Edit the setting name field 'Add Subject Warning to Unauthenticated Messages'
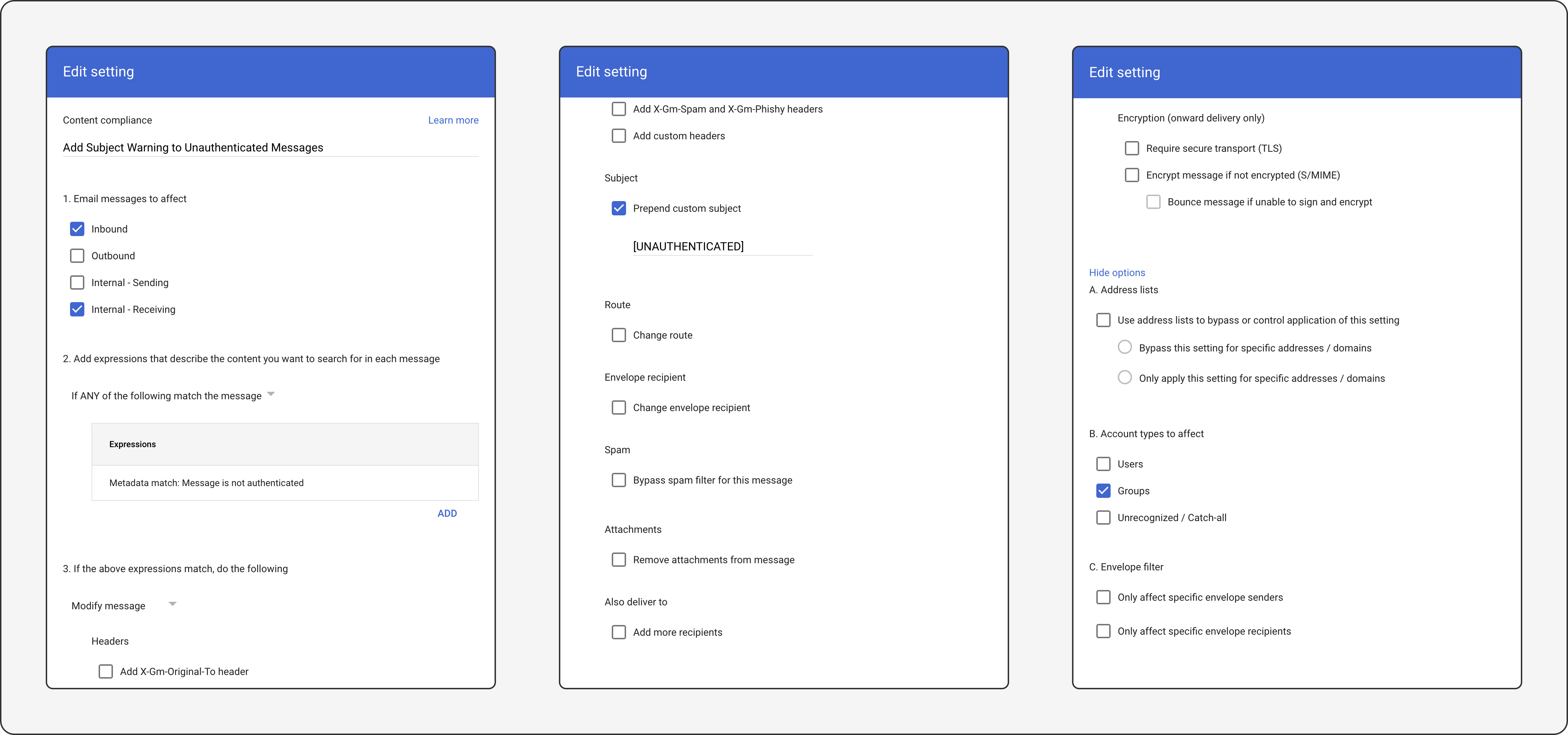This screenshot has height=735, width=1568. 270,147
